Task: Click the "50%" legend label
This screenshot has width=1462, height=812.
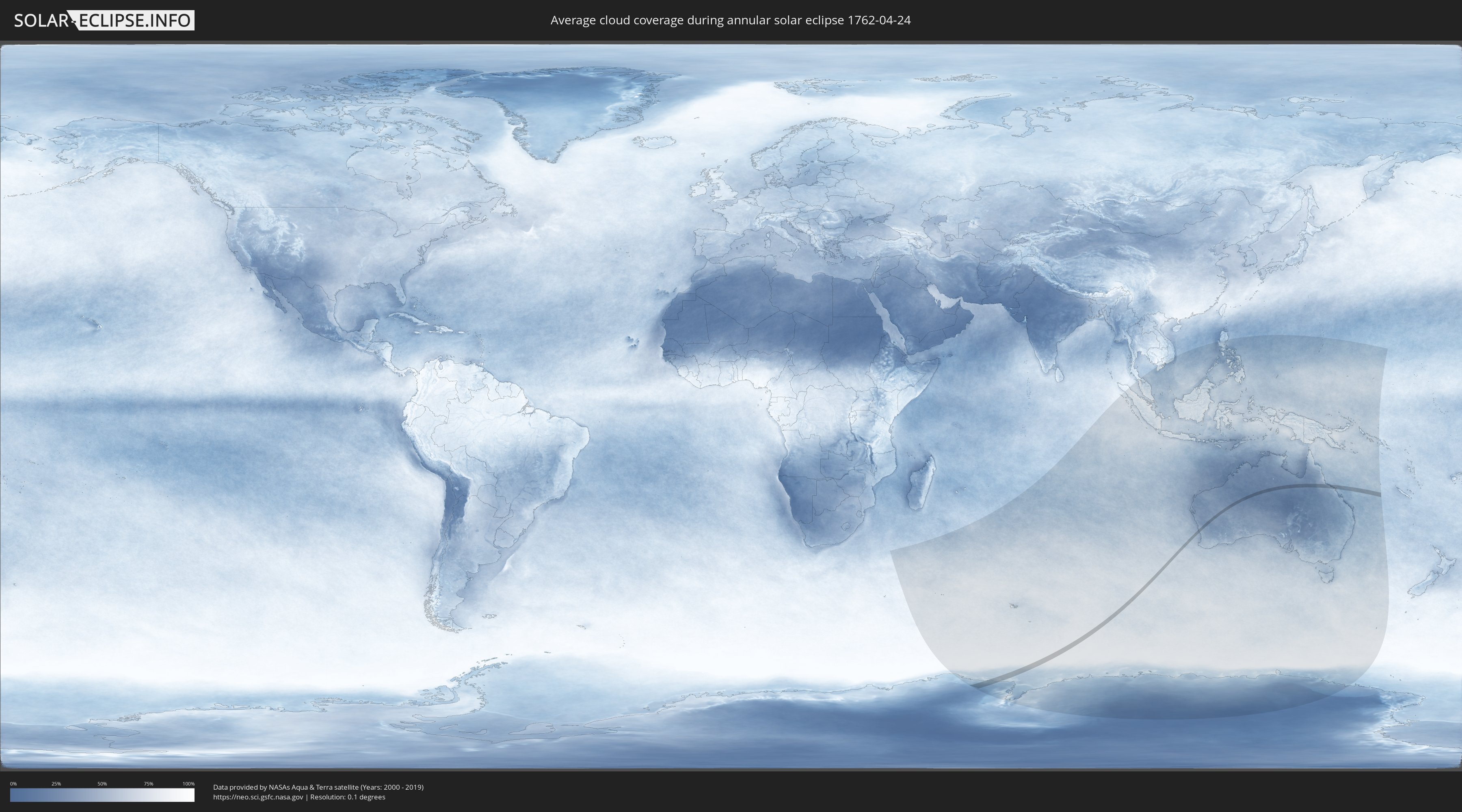Action: click(x=102, y=784)
